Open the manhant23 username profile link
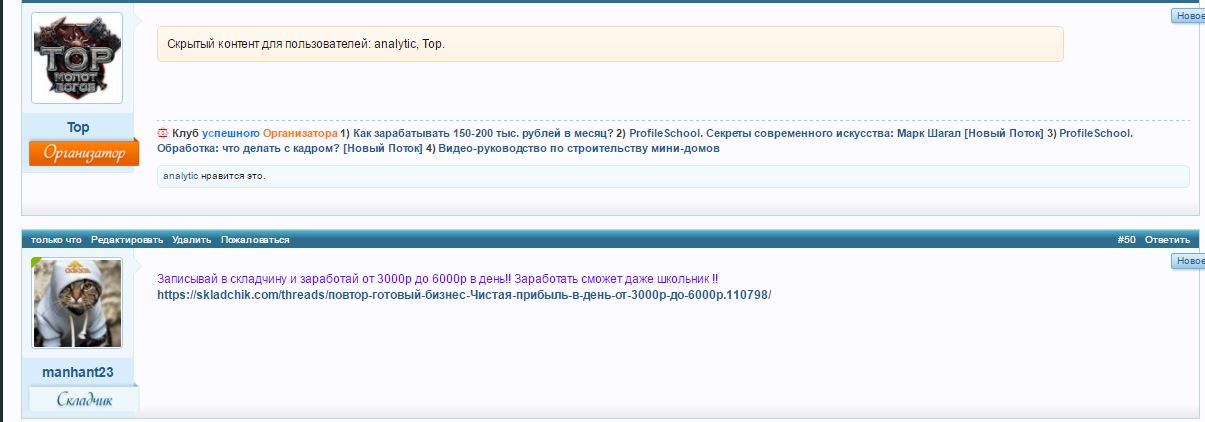1205x422 pixels. (x=77, y=372)
